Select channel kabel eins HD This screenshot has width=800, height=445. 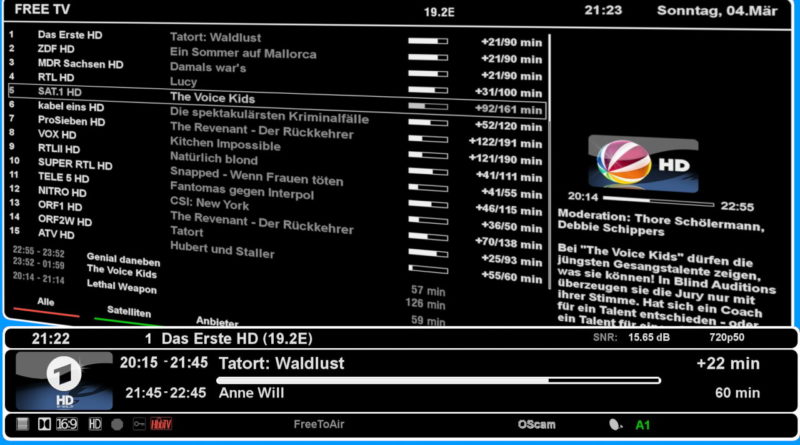pos(71,107)
